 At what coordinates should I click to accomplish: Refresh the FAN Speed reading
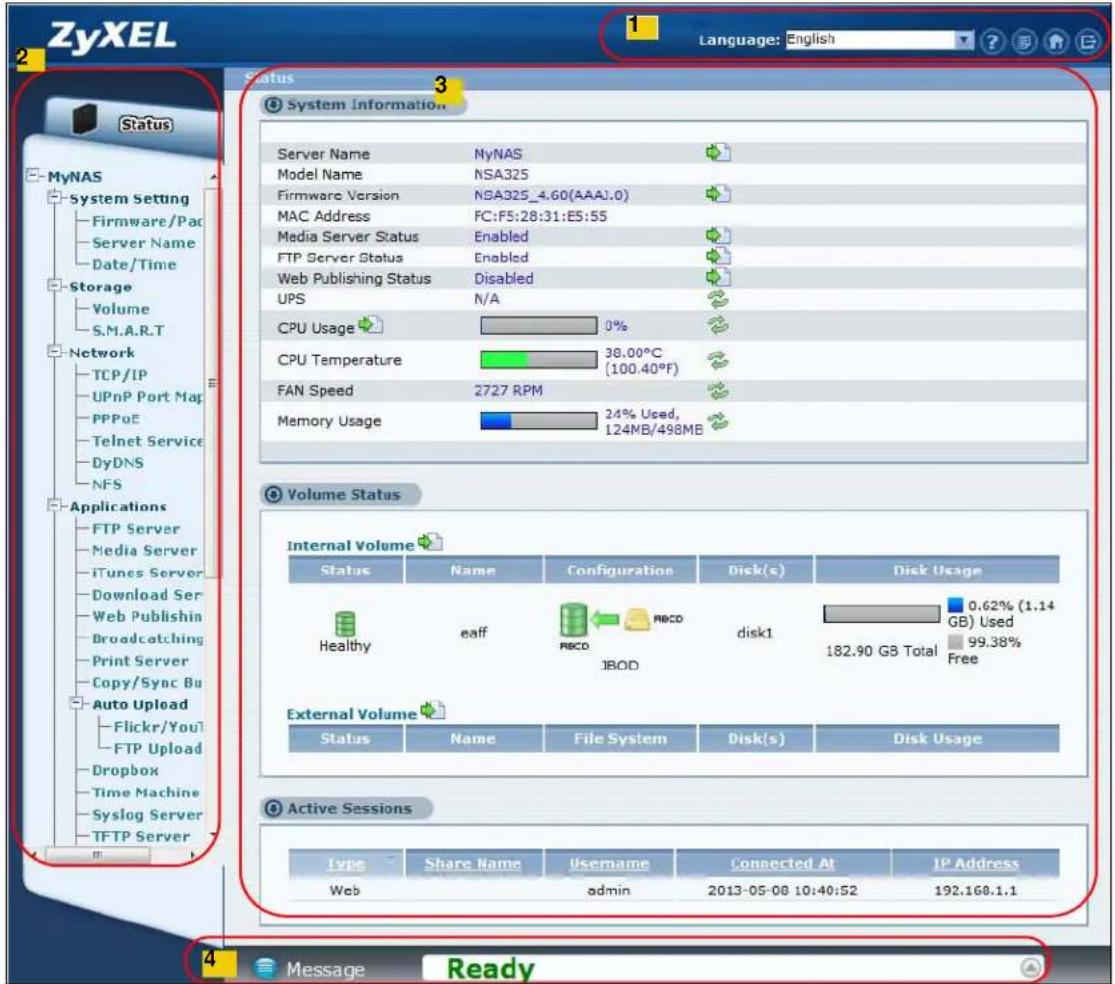pyautogui.click(x=718, y=390)
